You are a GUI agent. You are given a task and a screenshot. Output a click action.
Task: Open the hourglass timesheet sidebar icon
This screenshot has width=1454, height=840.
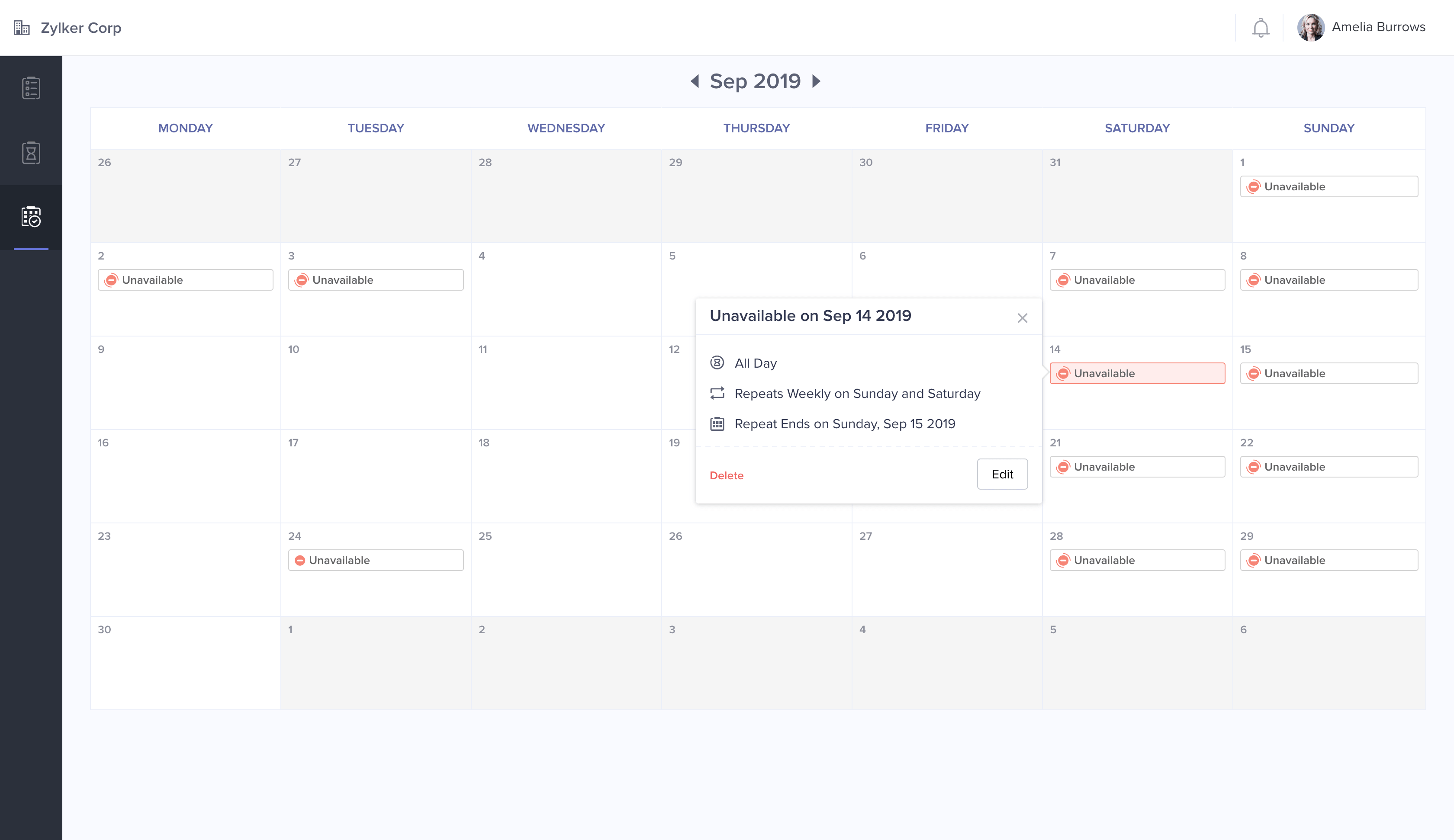(31, 153)
